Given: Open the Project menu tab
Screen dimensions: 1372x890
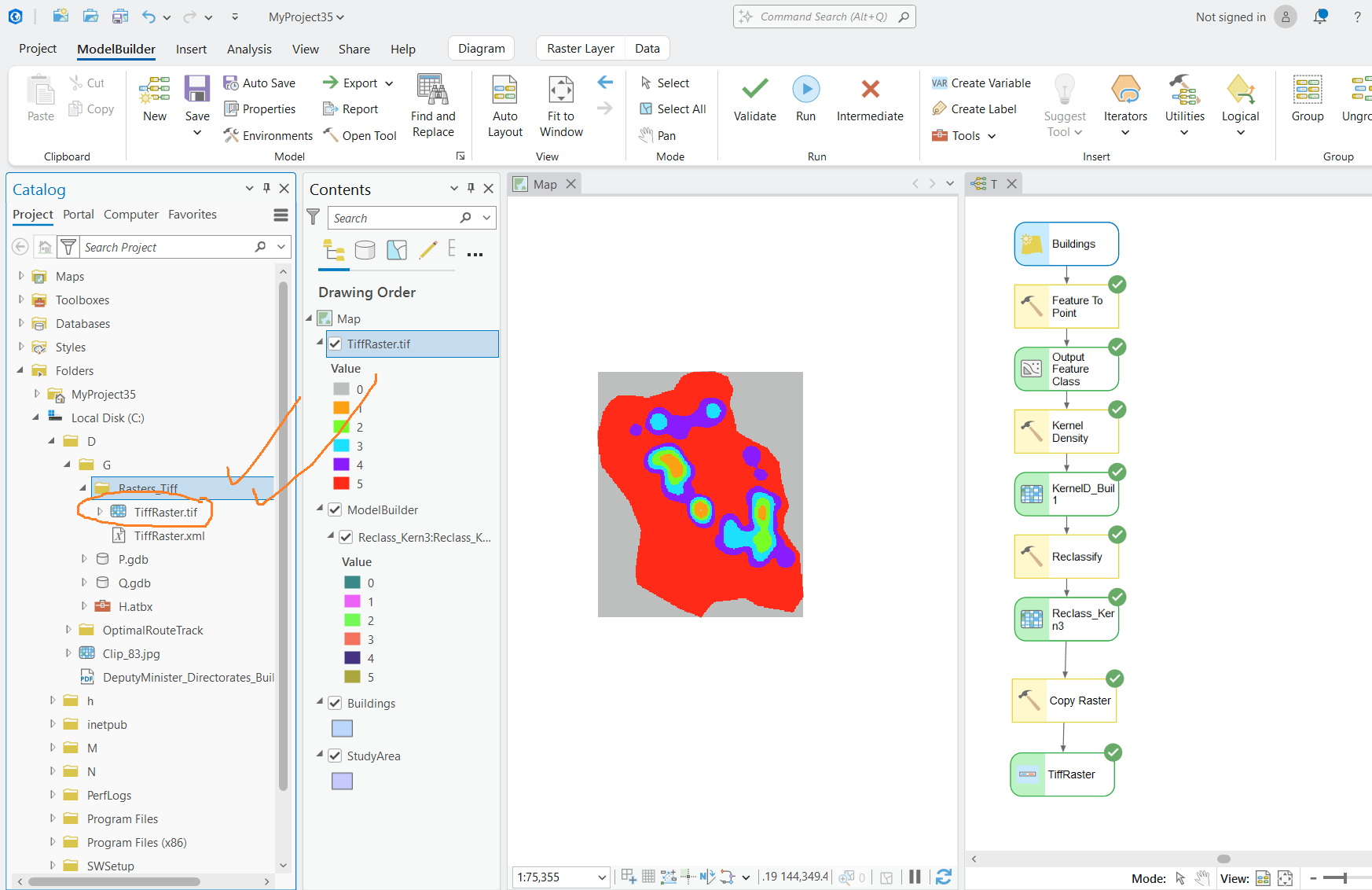Looking at the screenshot, I should pos(38,49).
